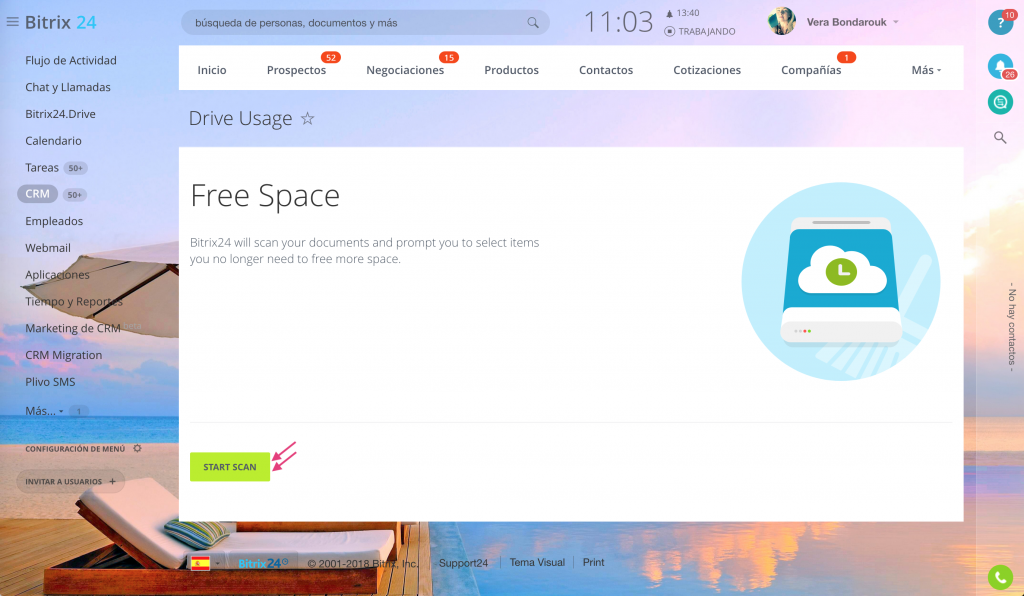
Task: Click the Tareas 50+ counter badge
Action: click(76, 168)
